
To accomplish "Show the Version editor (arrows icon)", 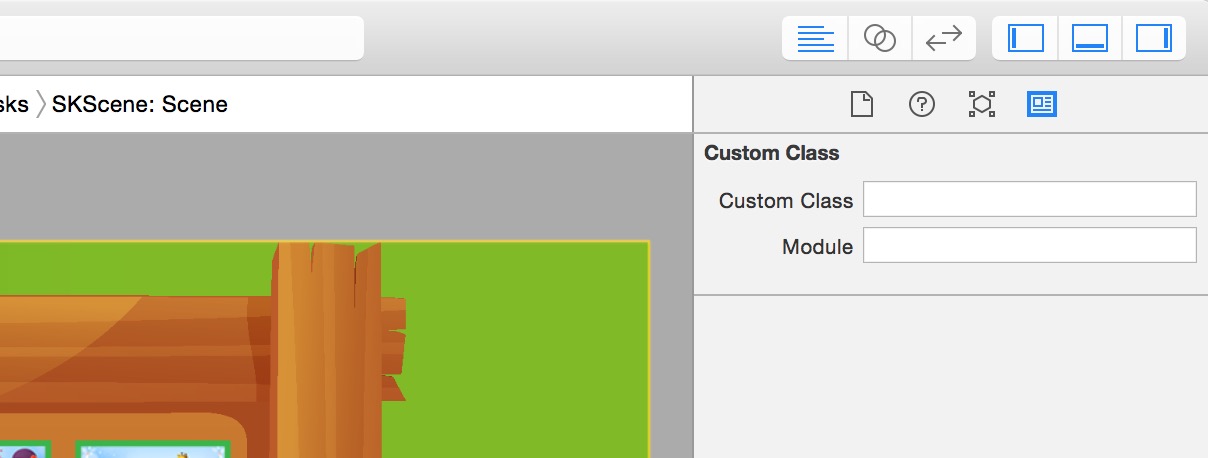I will coord(943,38).
